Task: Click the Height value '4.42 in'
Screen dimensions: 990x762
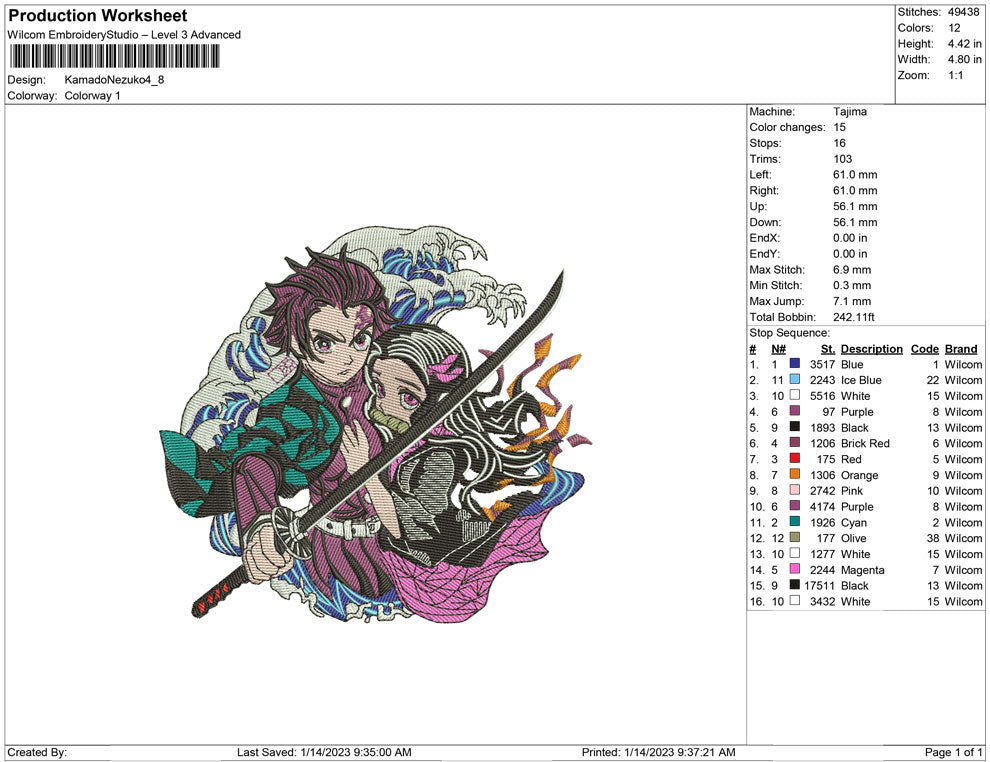Action: [x=964, y=44]
